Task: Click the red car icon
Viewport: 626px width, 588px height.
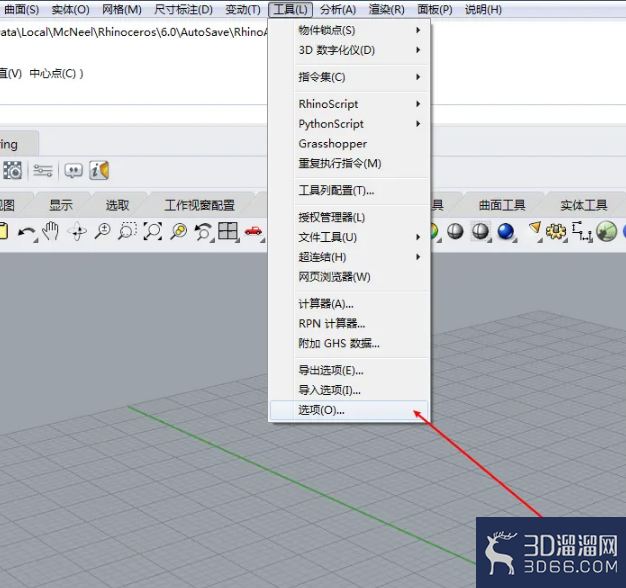Action: [254, 231]
